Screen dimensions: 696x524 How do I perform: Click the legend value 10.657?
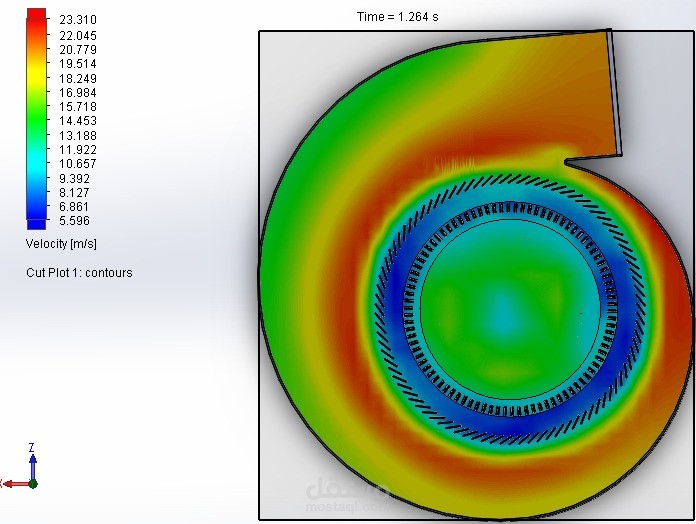click(x=78, y=164)
